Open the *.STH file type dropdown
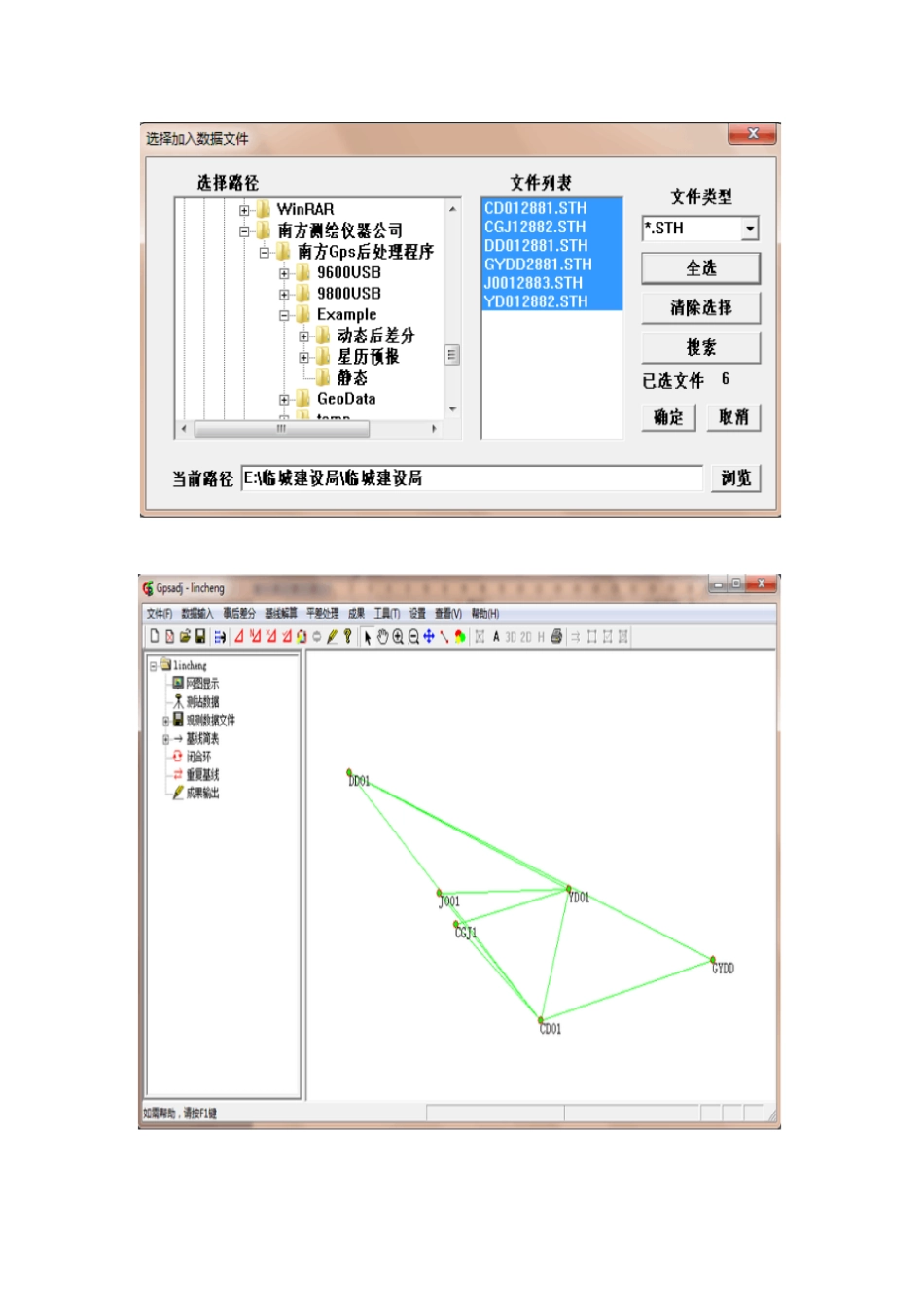The image size is (924, 1308). click(749, 229)
